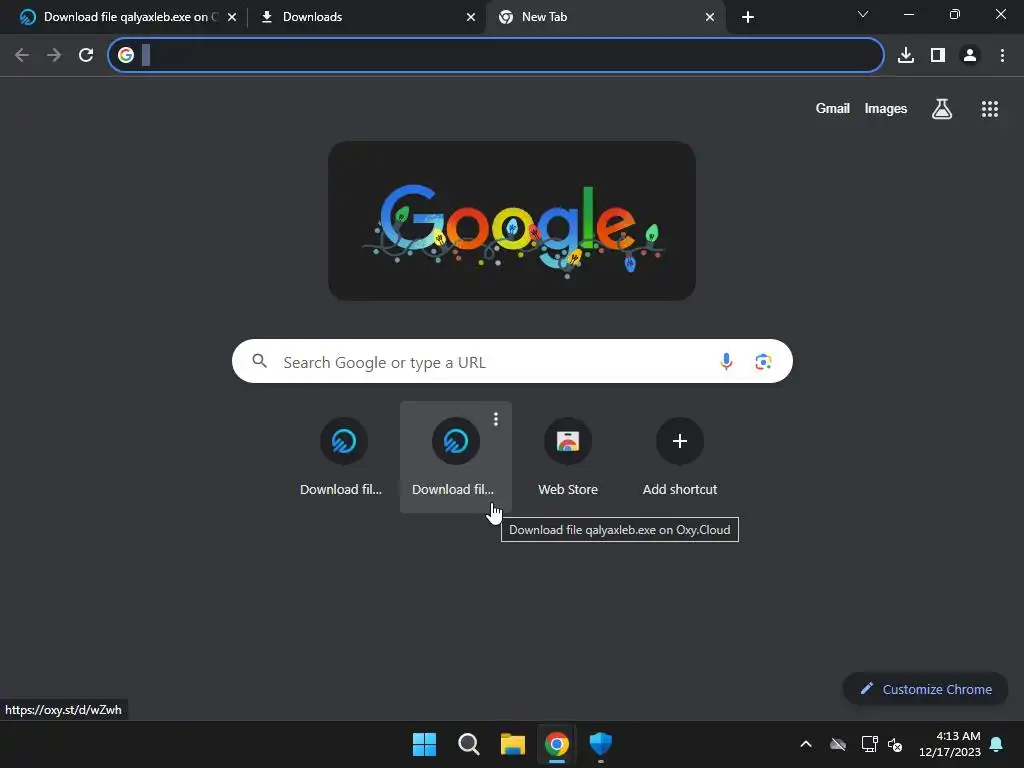Open Chrome's three-dot menu
The width and height of the screenshot is (1024, 768).
click(1002, 55)
